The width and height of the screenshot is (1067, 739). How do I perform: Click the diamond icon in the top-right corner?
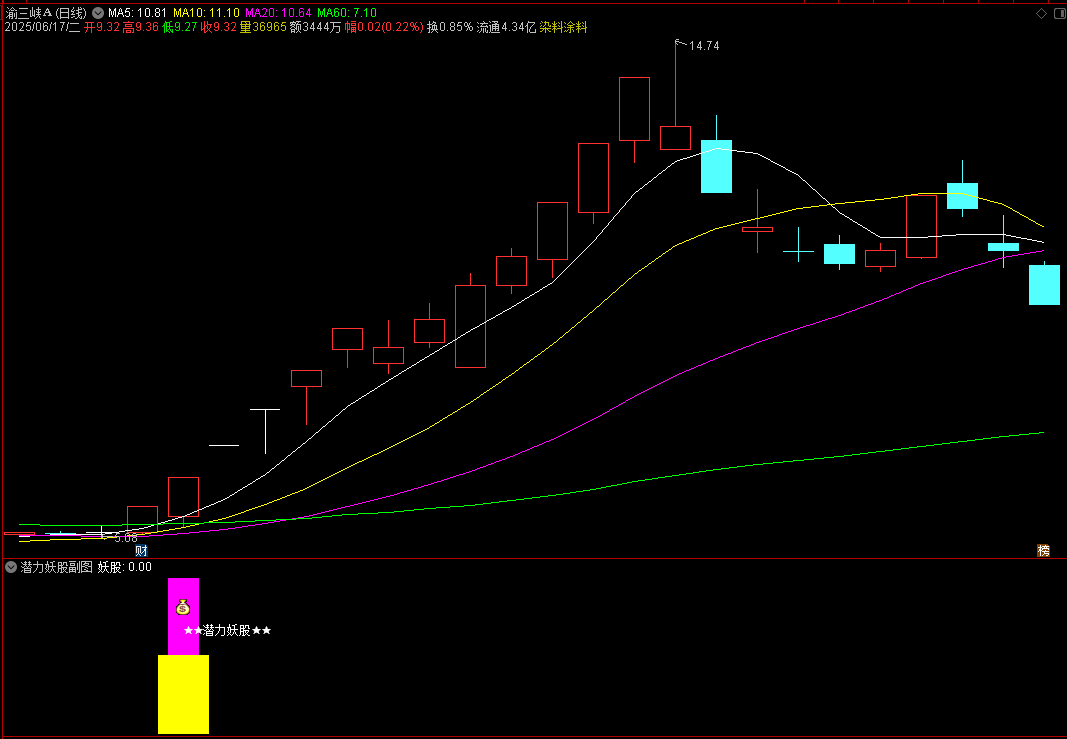(x=1041, y=14)
